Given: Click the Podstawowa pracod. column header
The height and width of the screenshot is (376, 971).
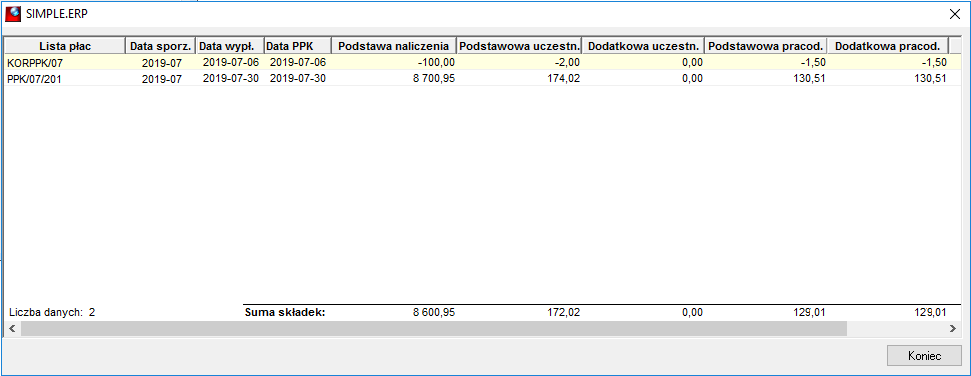Looking at the screenshot, I should tap(766, 46).
